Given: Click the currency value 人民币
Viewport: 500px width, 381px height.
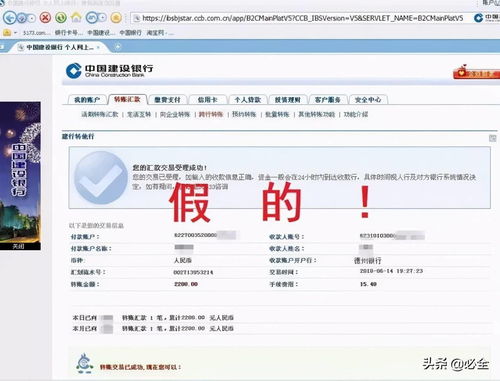Looking at the screenshot, I should coord(183,260).
